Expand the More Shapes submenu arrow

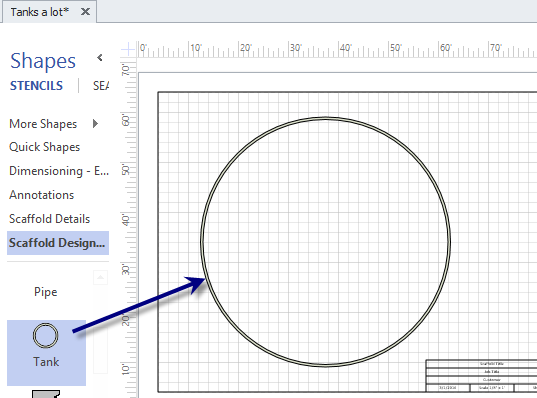(96, 123)
